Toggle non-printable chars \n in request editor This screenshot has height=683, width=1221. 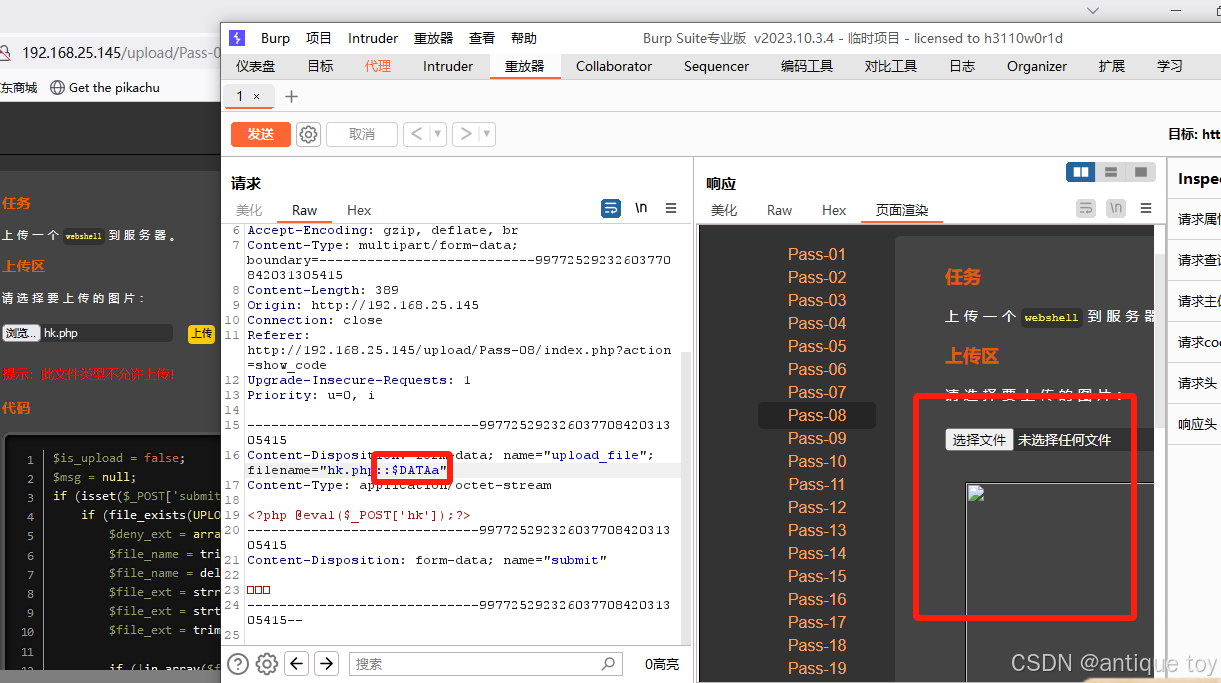pyautogui.click(x=641, y=208)
